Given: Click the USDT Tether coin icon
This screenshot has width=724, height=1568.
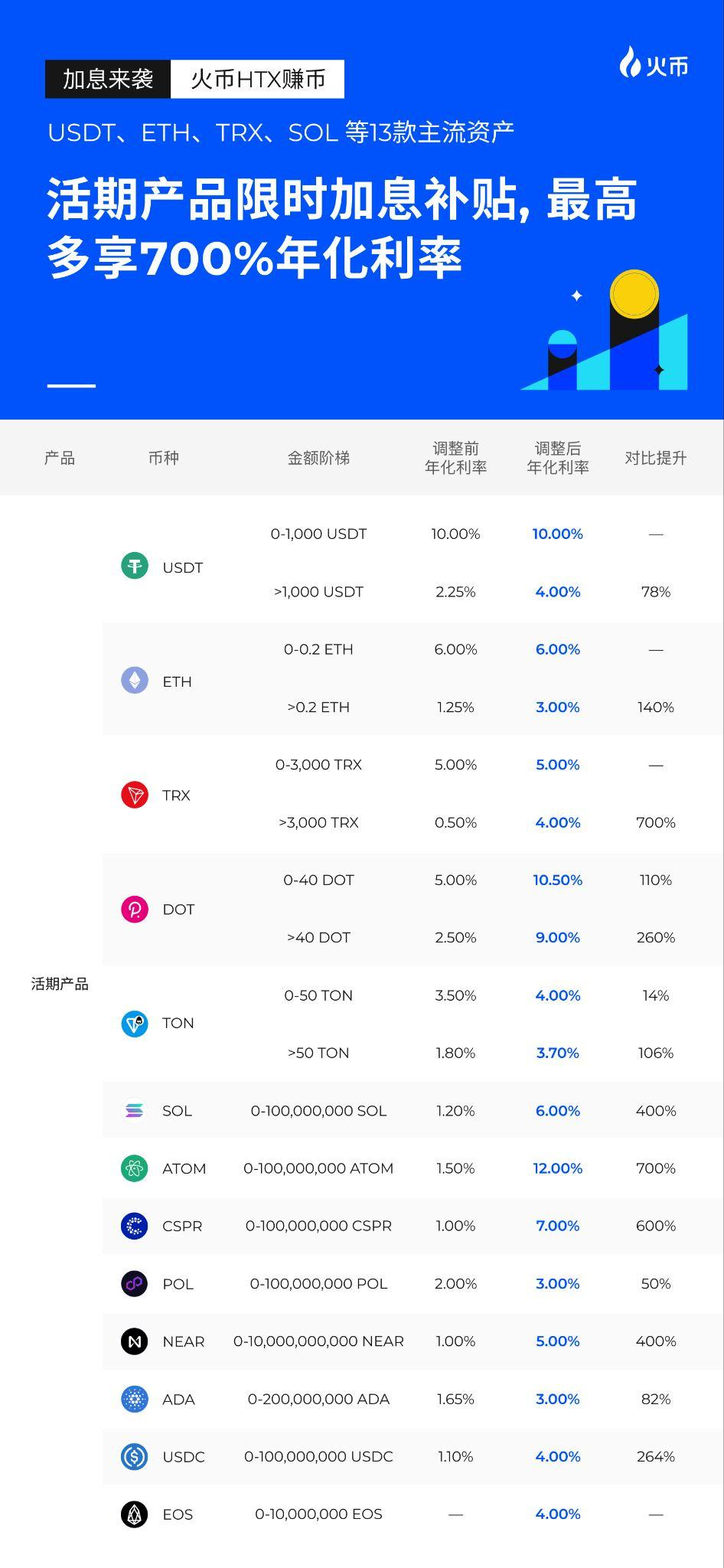Looking at the screenshot, I should (135, 566).
